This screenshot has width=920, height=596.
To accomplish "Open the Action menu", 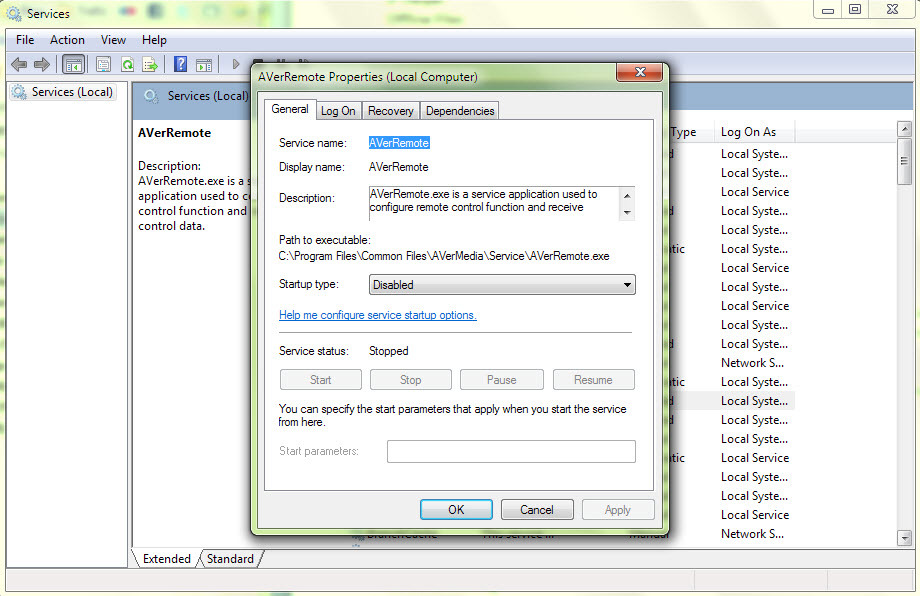I will tap(67, 40).
